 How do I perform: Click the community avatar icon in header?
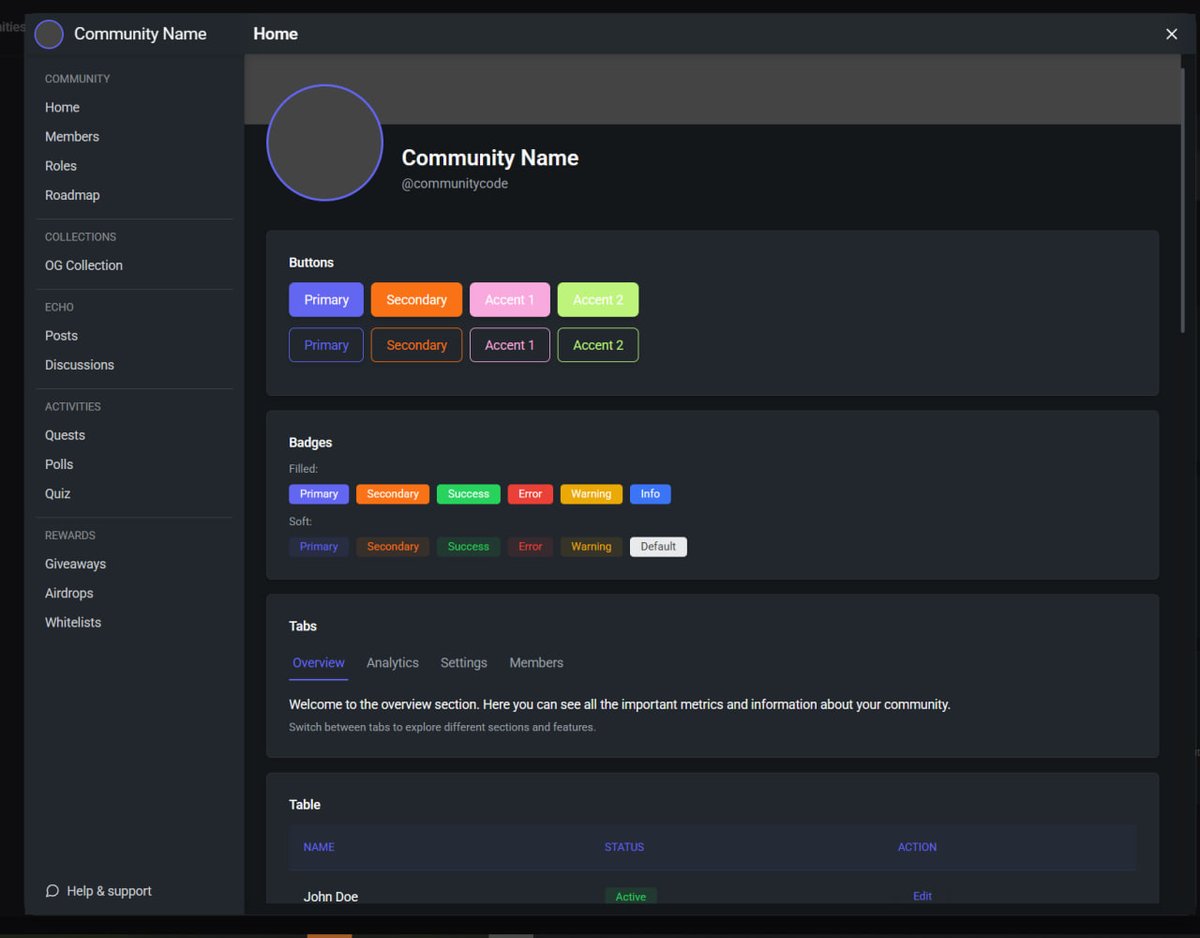click(49, 34)
